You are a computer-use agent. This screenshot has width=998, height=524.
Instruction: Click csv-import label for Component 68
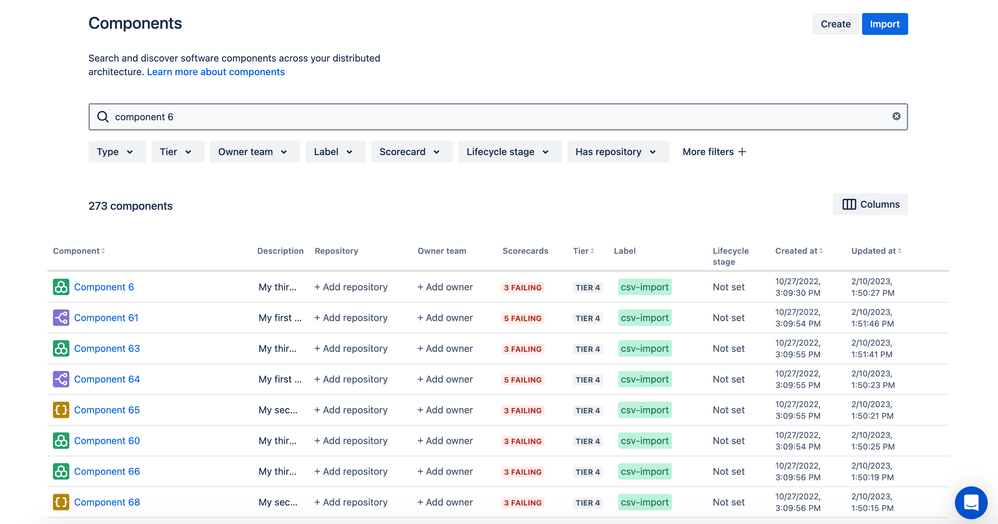click(645, 502)
